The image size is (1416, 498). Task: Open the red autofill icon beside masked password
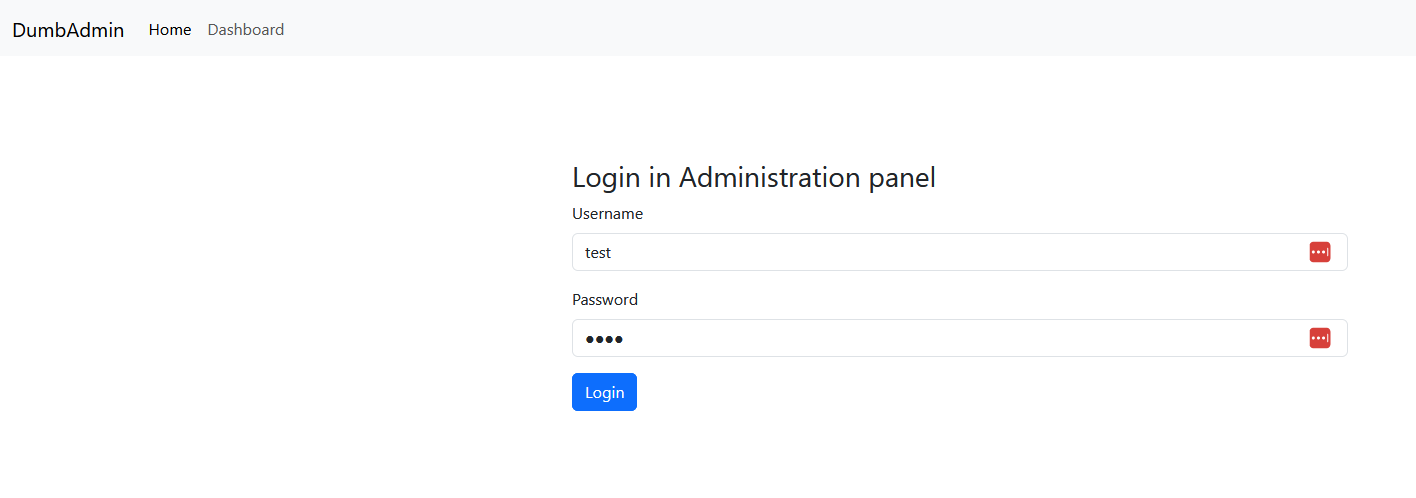tap(1319, 338)
